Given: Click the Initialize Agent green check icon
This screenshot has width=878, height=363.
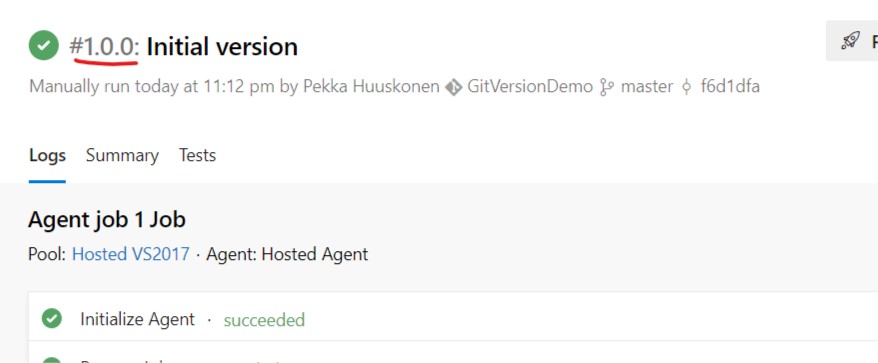Looking at the screenshot, I should [52, 319].
